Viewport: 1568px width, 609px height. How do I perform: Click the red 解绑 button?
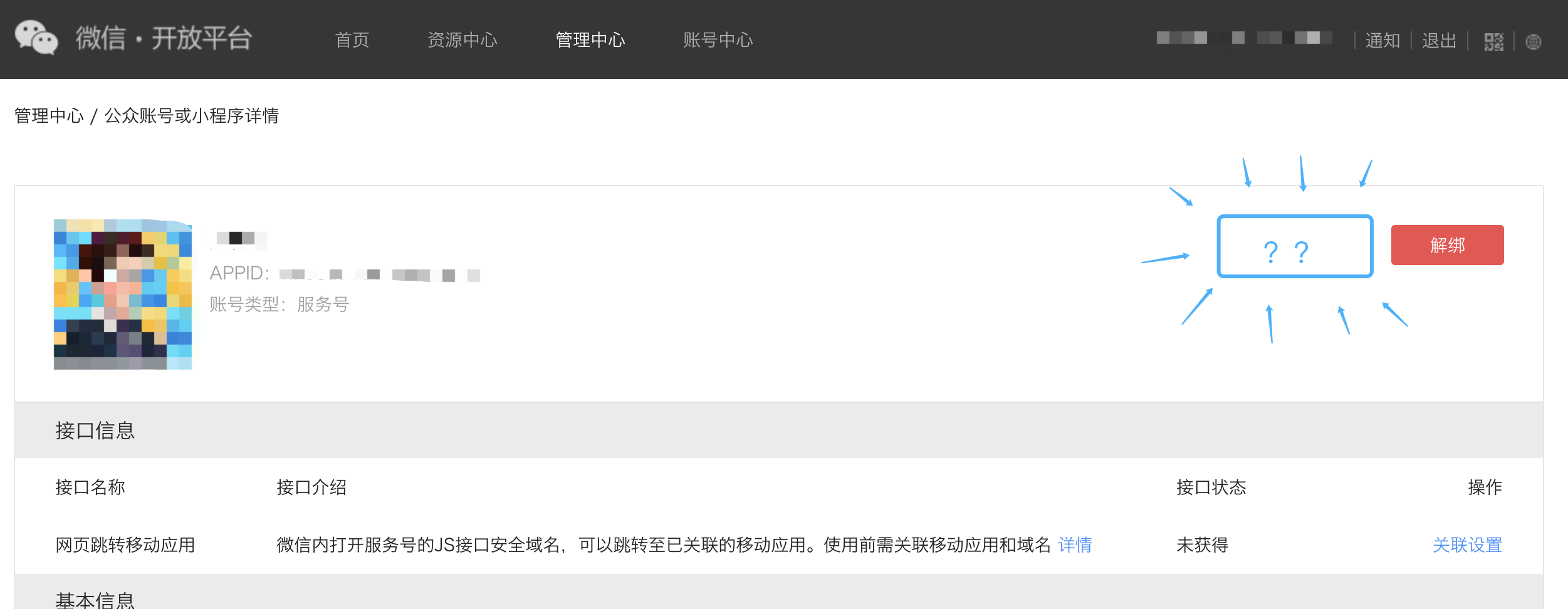point(1447,245)
